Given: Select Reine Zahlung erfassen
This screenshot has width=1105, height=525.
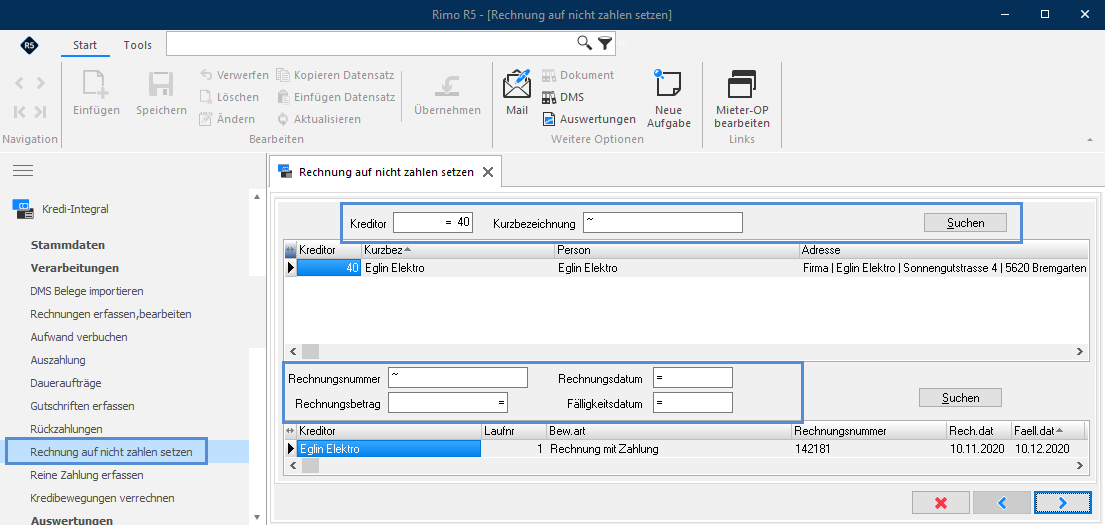Looking at the screenshot, I should (87, 475).
